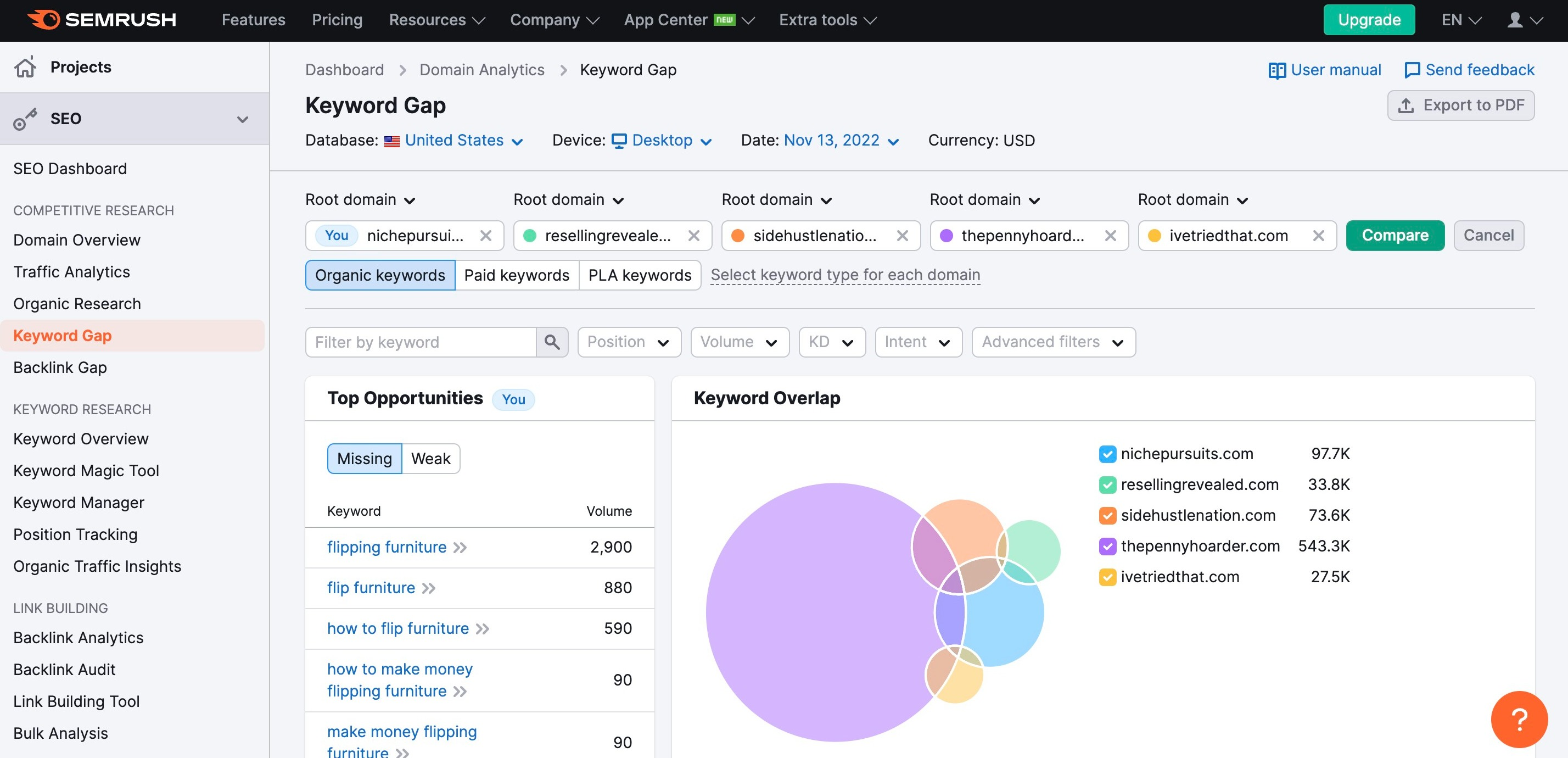This screenshot has width=1568, height=758.
Task: Open the Position filter dropdown
Action: (629, 342)
